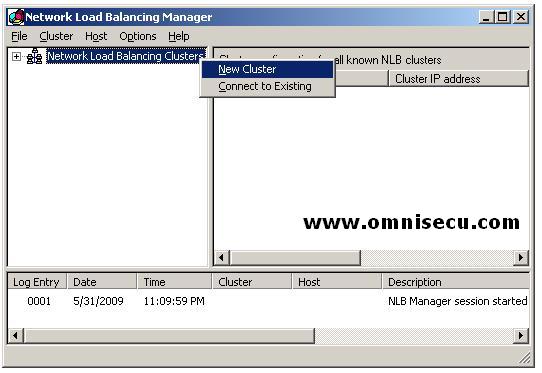This screenshot has height=373, width=542.
Task: Open the File menu
Action: point(19,36)
